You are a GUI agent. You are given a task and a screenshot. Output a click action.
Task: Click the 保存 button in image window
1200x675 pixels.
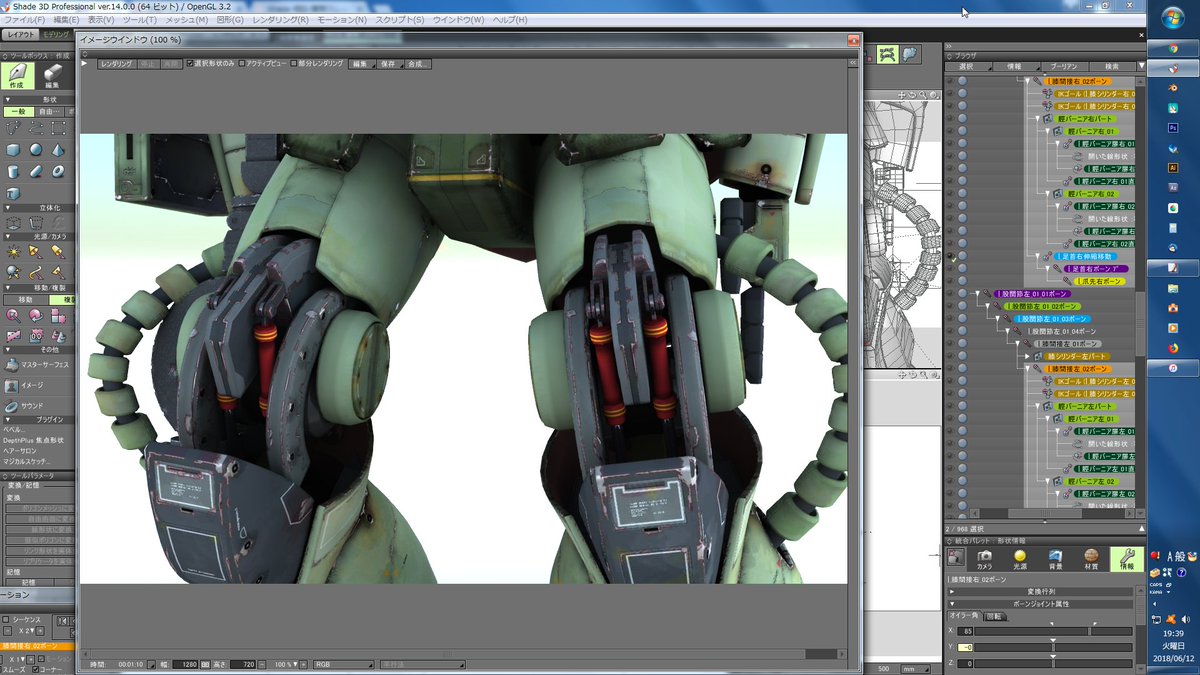pyautogui.click(x=388, y=63)
